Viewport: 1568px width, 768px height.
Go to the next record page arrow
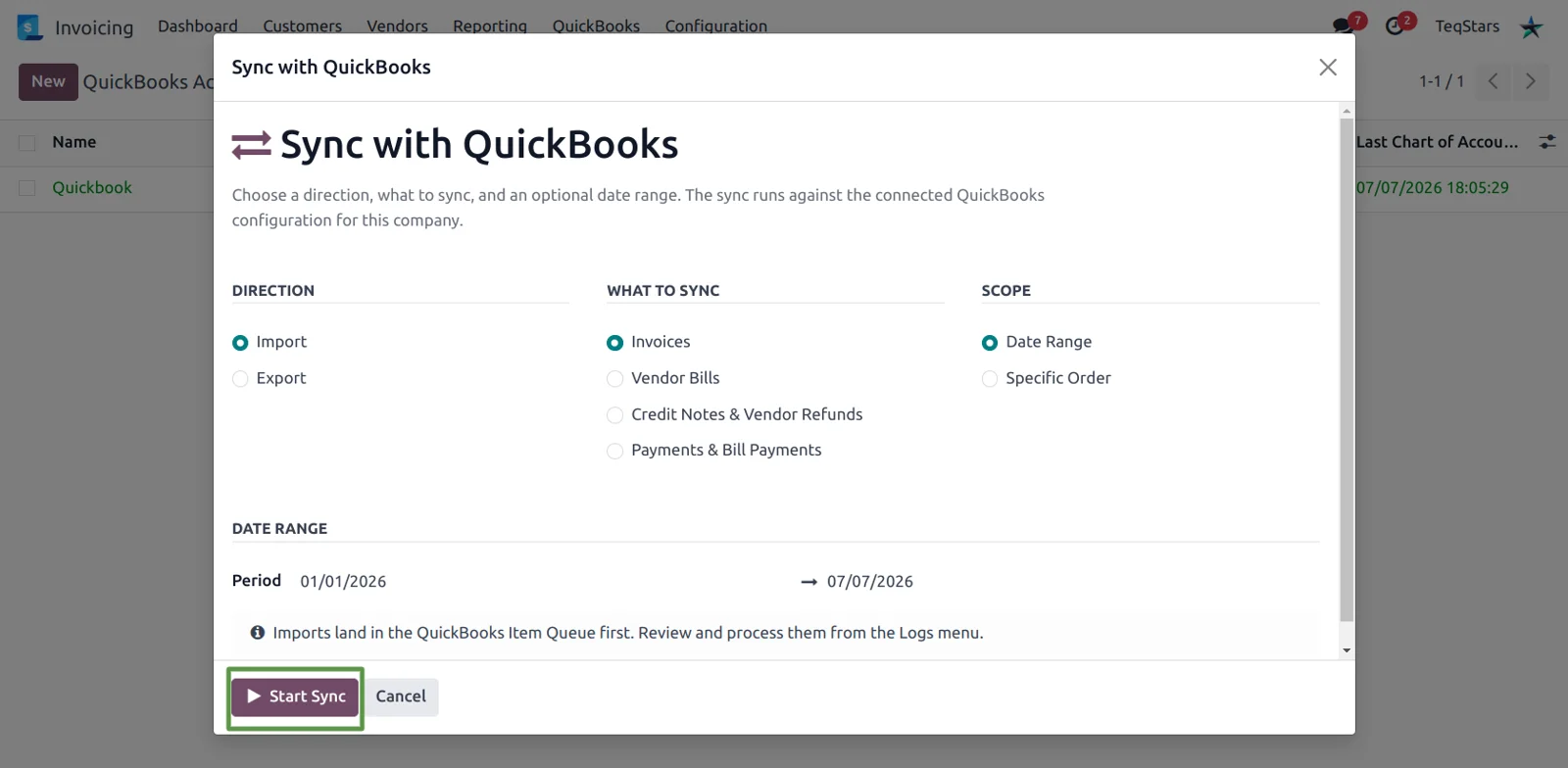(1531, 81)
